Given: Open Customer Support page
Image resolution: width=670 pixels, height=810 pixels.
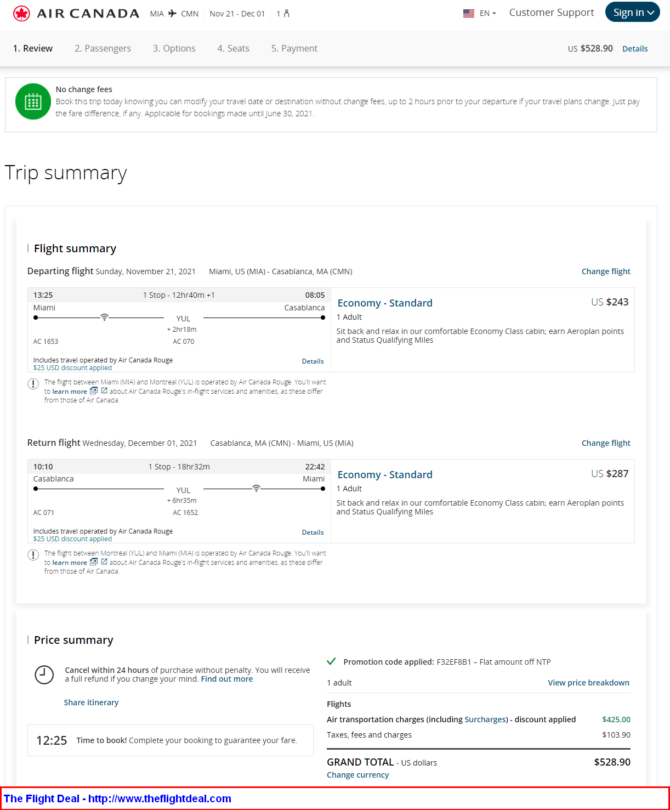Looking at the screenshot, I should 551,12.
